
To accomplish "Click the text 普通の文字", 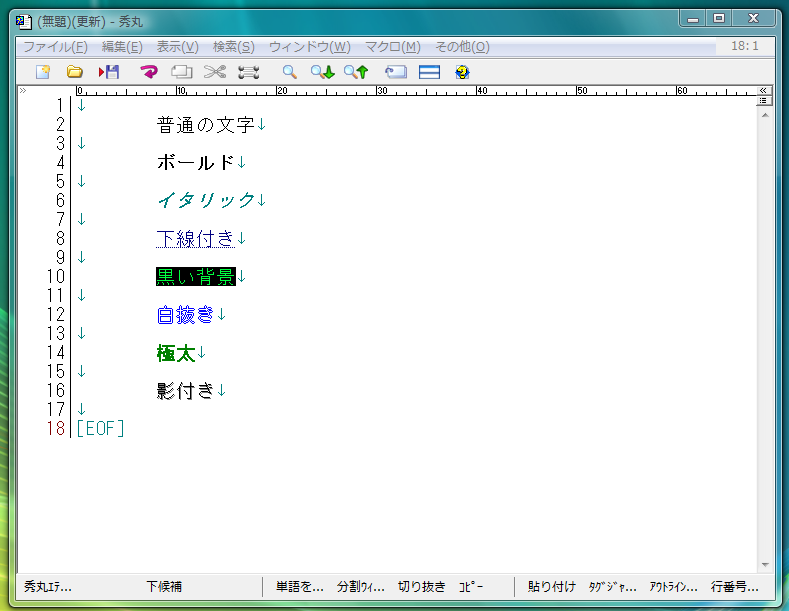I will (205, 125).
